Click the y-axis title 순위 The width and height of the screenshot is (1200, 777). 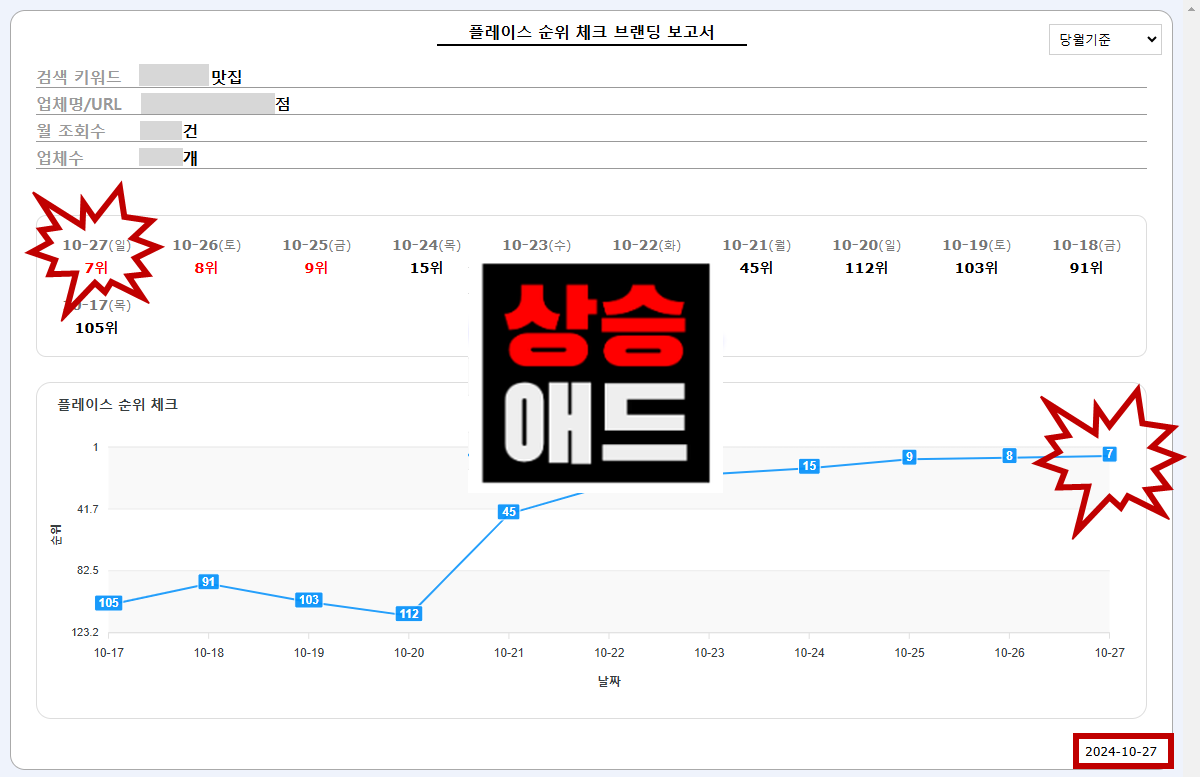56,537
